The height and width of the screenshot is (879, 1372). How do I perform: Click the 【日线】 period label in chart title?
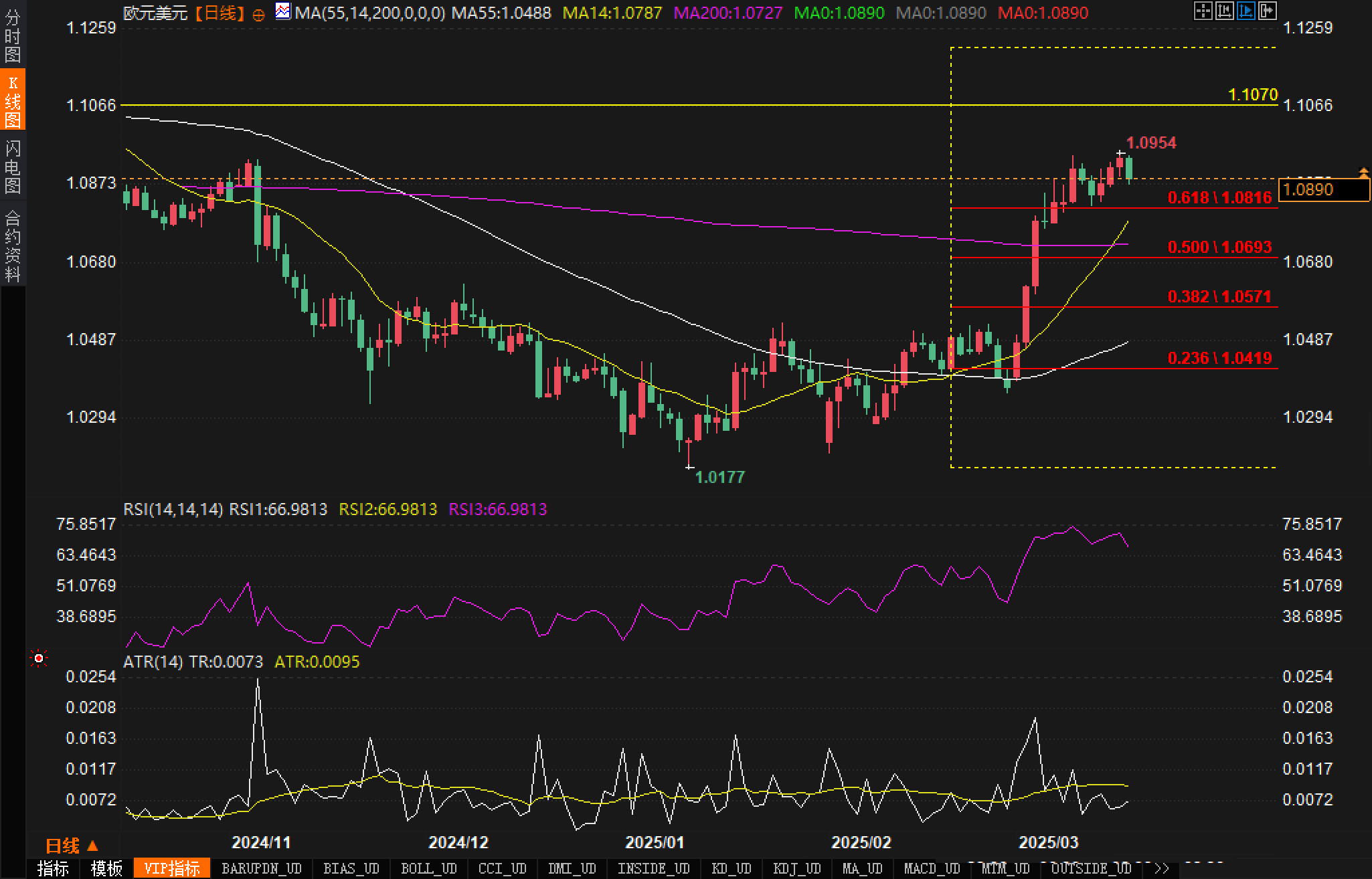219,13
